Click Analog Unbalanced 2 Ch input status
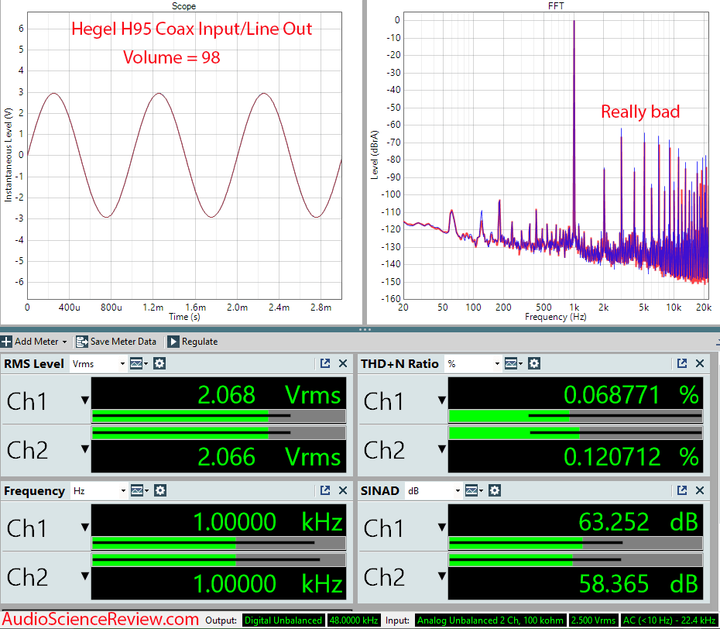 click(x=490, y=621)
